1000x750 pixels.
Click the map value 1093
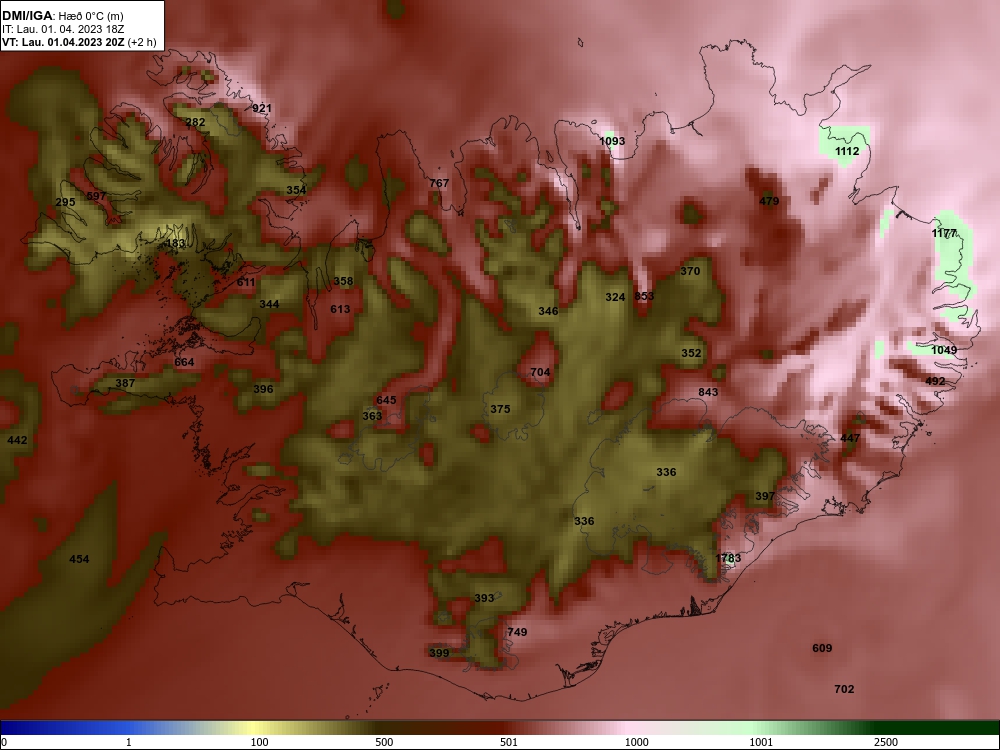click(612, 141)
